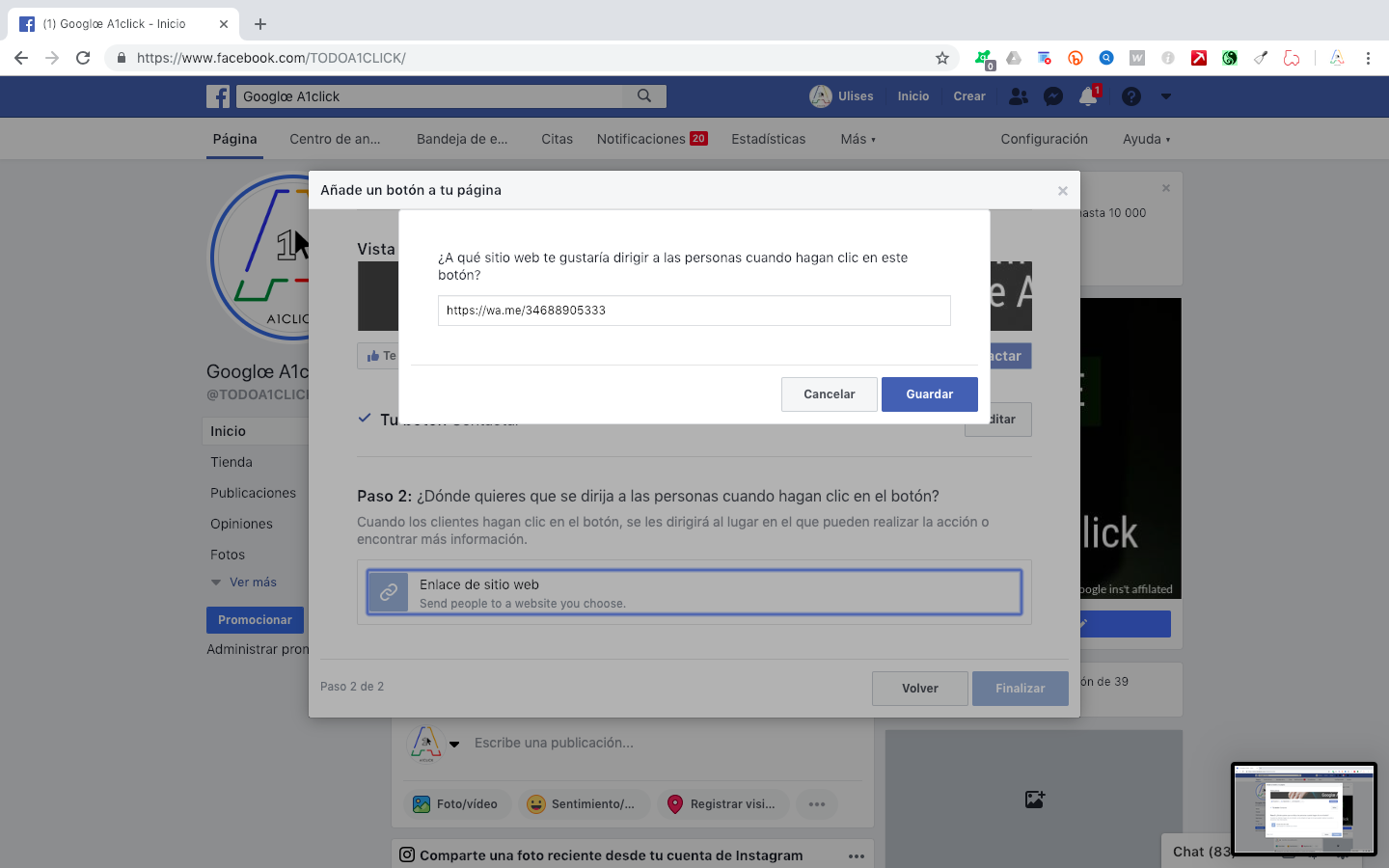The image size is (1389, 868).
Task: Select Fotos in the sidebar
Action: click(x=228, y=555)
